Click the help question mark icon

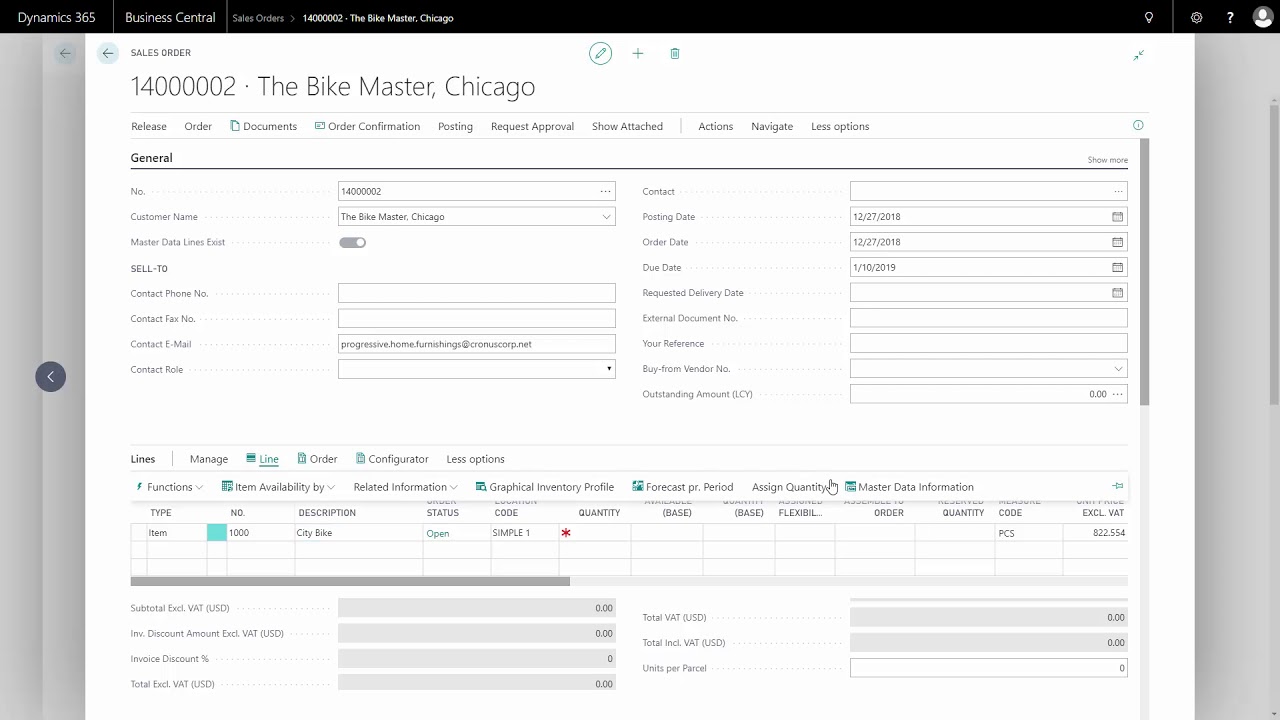(x=1229, y=17)
